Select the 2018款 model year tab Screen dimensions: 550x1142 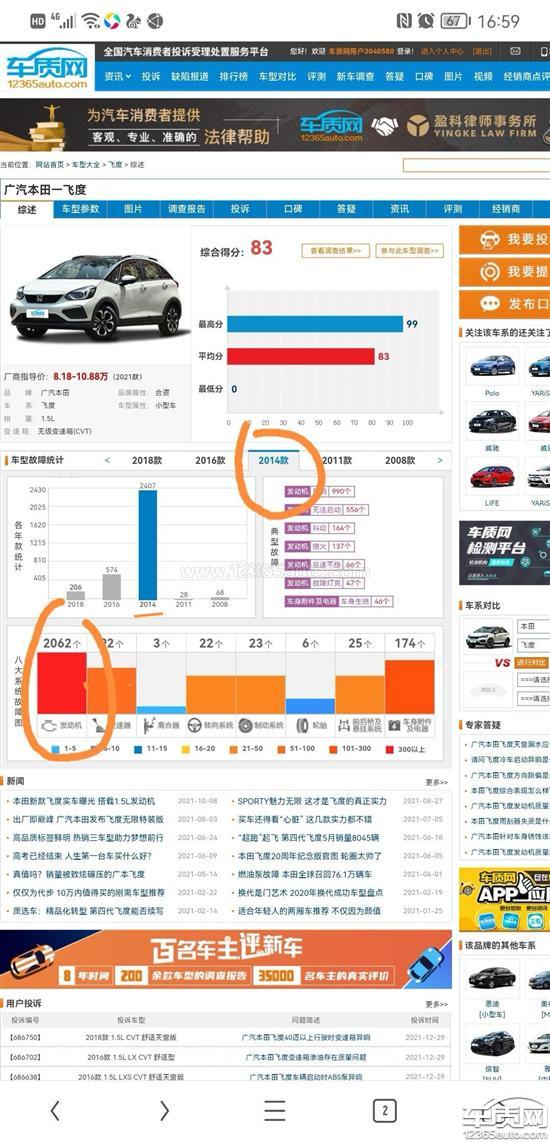(147, 460)
